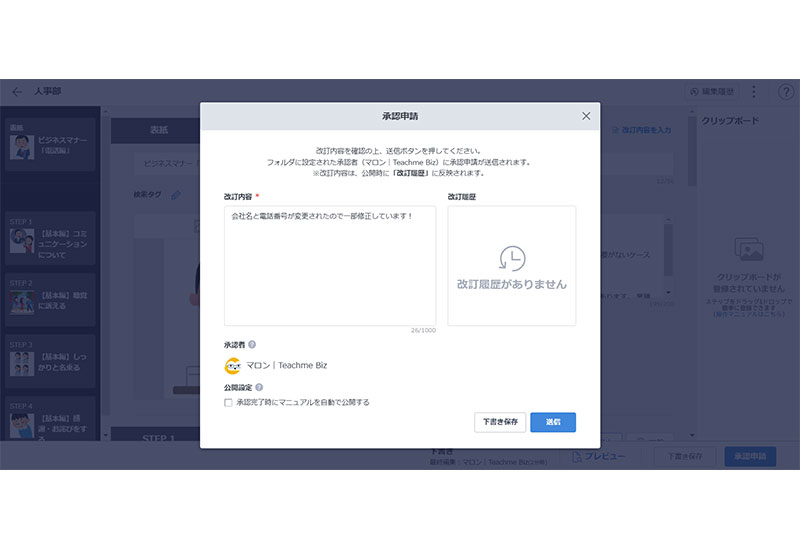Image resolution: width=800 pixels, height=550 pixels.
Task: Click the back arrow beside 人事部
Action: click(x=17, y=91)
